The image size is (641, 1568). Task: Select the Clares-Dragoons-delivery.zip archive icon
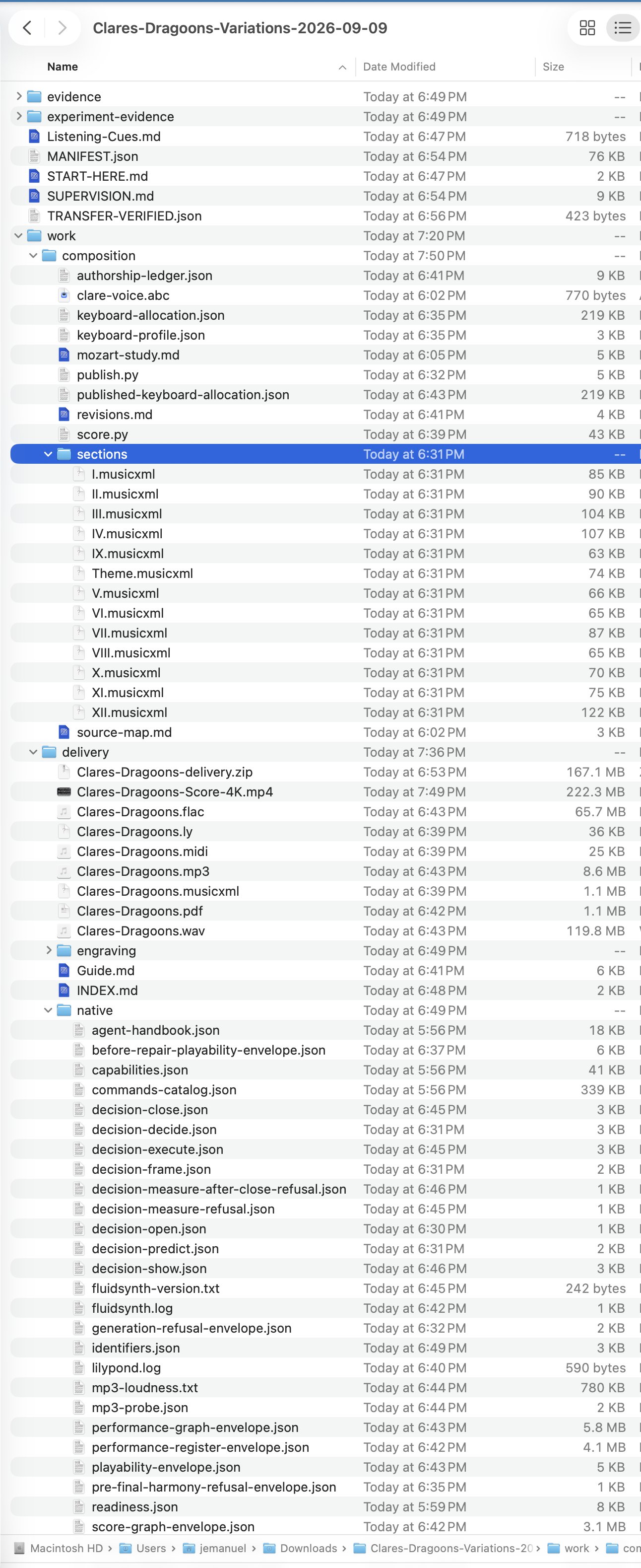(64, 772)
